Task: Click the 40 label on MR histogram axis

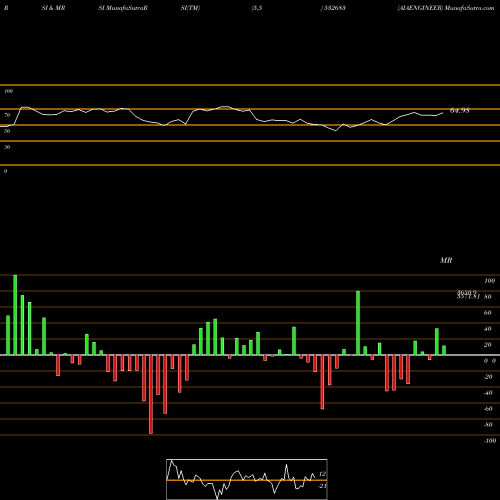Action: point(488,329)
